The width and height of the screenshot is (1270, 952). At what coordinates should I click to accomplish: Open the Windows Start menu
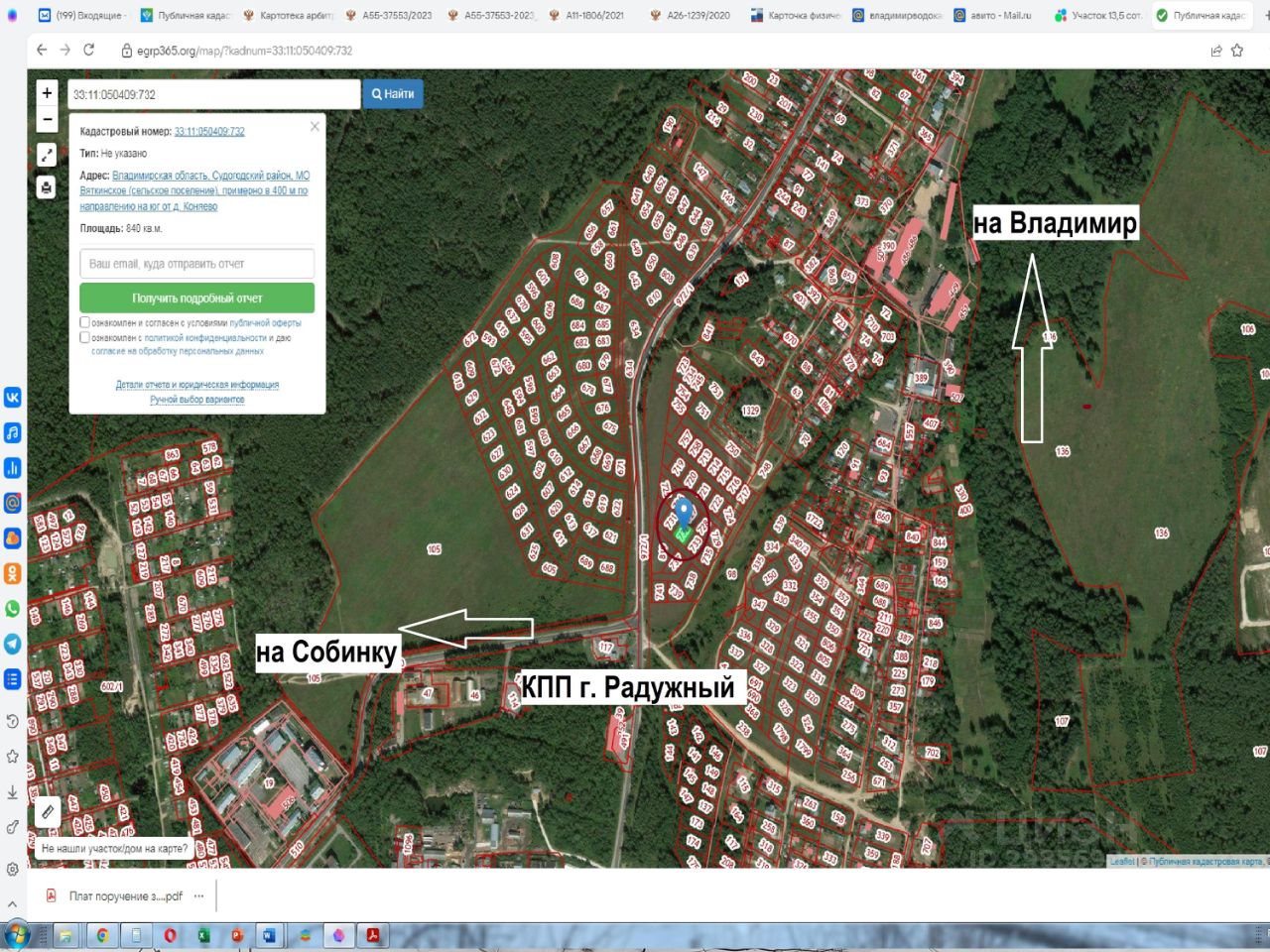pyautogui.click(x=16, y=935)
